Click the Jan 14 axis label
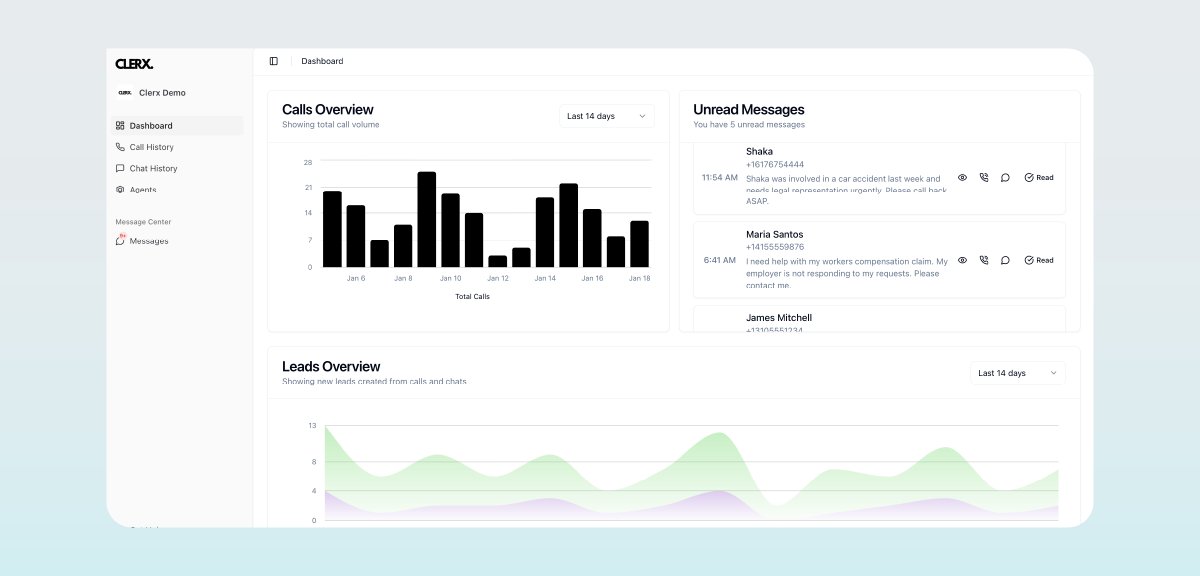Viewport: 1200px width, 576px height. point(545,278)
